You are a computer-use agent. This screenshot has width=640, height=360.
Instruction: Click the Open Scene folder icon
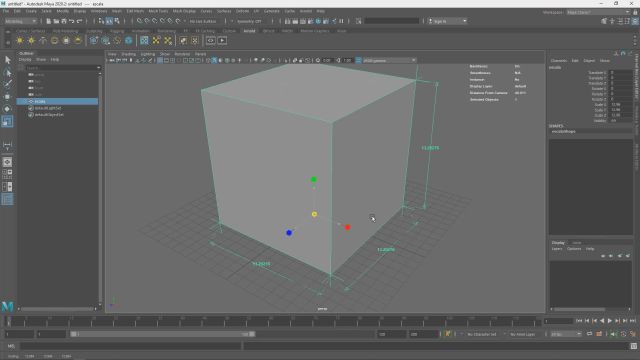click(x=56, y=21)
